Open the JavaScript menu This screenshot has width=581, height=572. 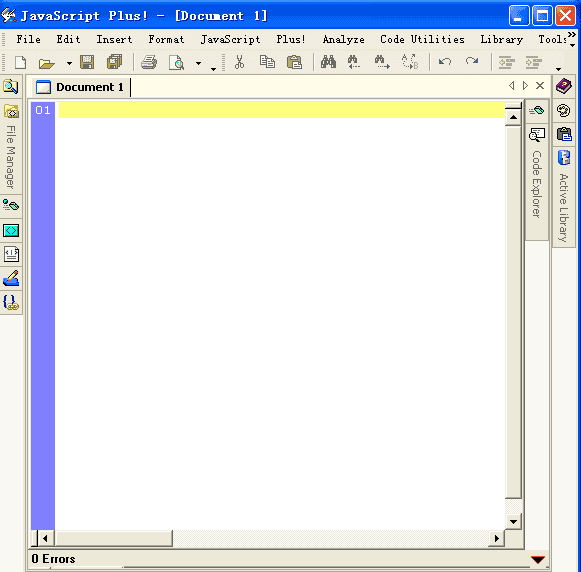[x=230, y=39]
